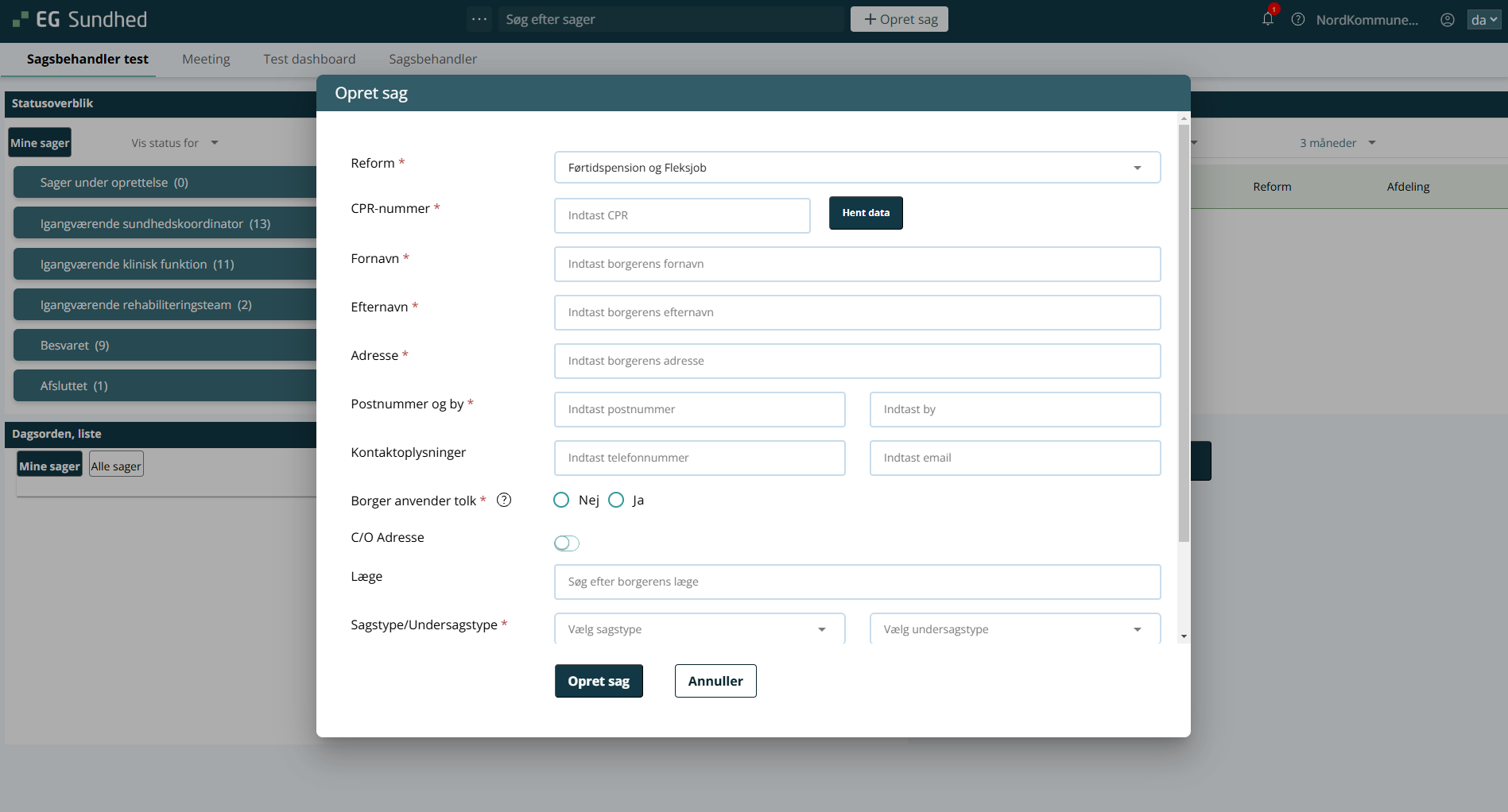This screenshot has width=1508, height=812.
Task: Enable the C/O Adresse toggle
Action: click(x=567, y=543)
